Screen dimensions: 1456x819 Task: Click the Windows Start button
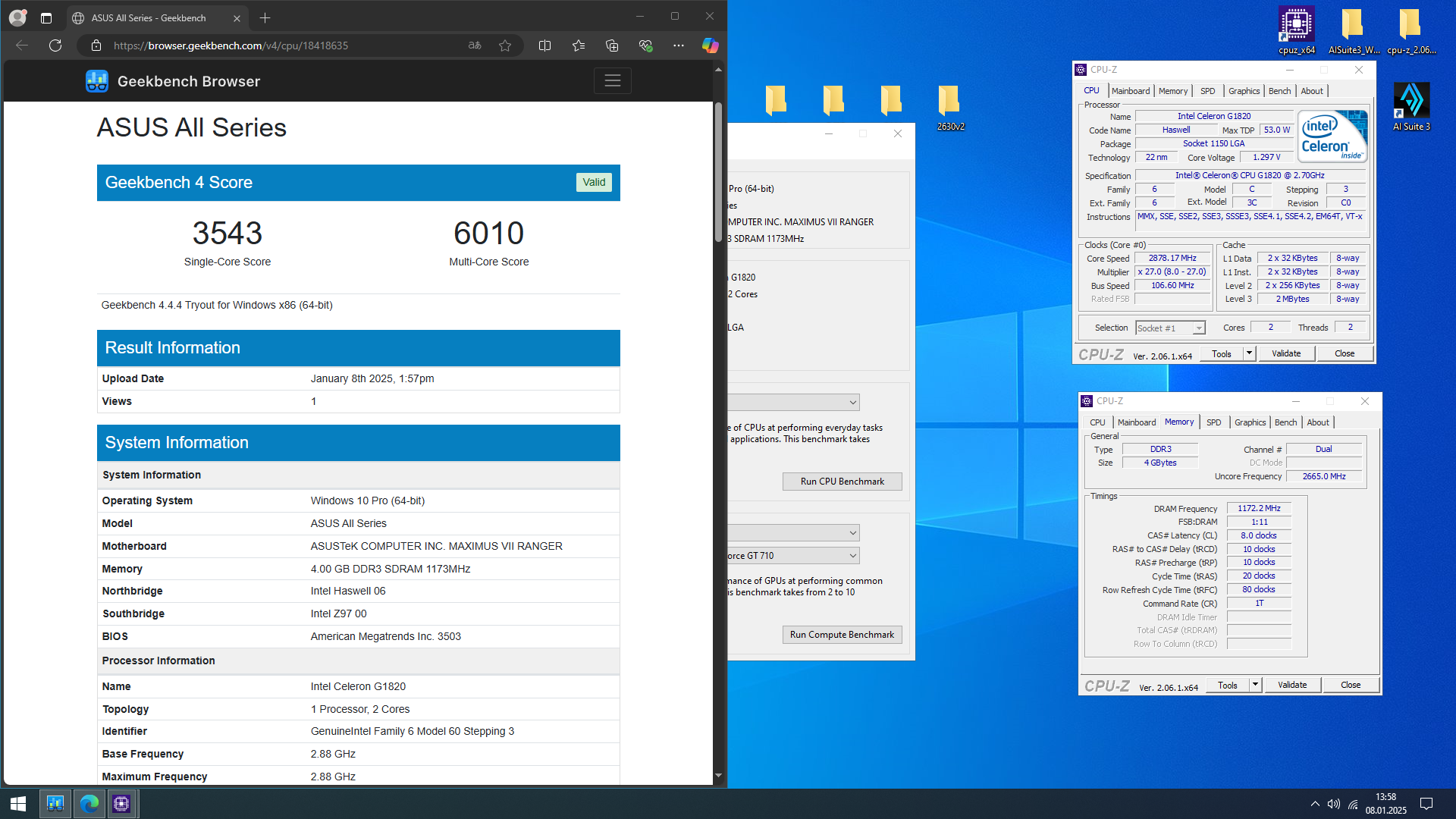(18, 804)
